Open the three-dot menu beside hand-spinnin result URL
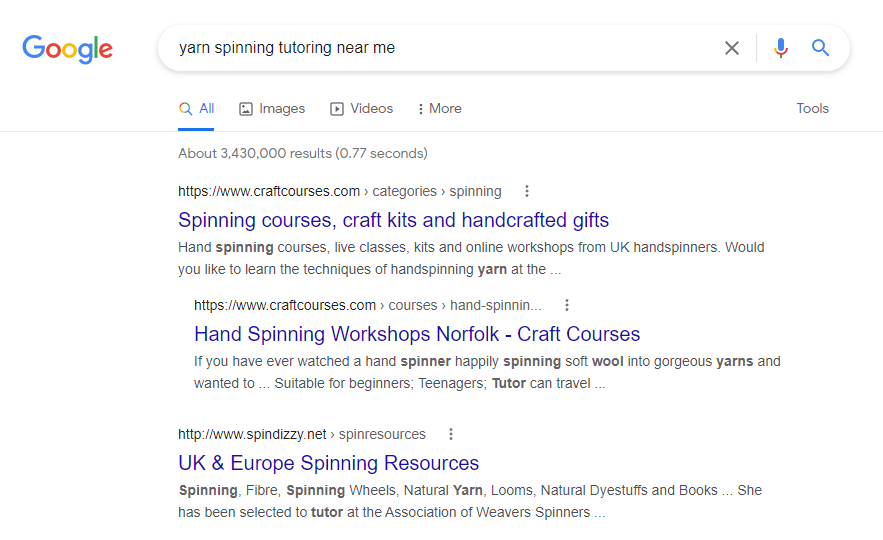The width and height of the screenshot is (883, 540). (x=567, y=305)
